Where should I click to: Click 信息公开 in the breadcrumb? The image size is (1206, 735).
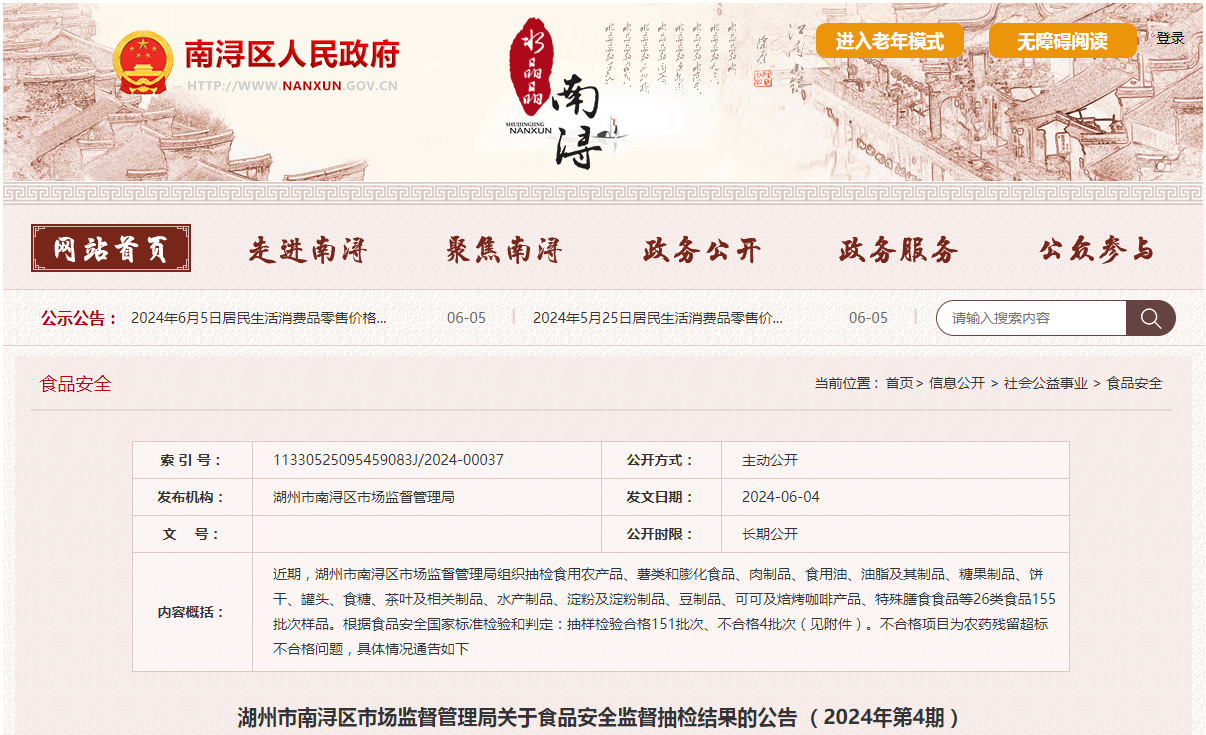(x=957, y=383)
